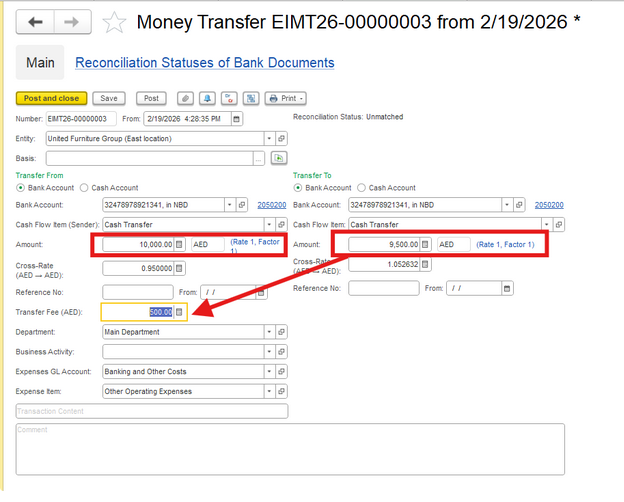Click the fill Basis icon button
Screen dimensions: 624x502
(279, 158)
